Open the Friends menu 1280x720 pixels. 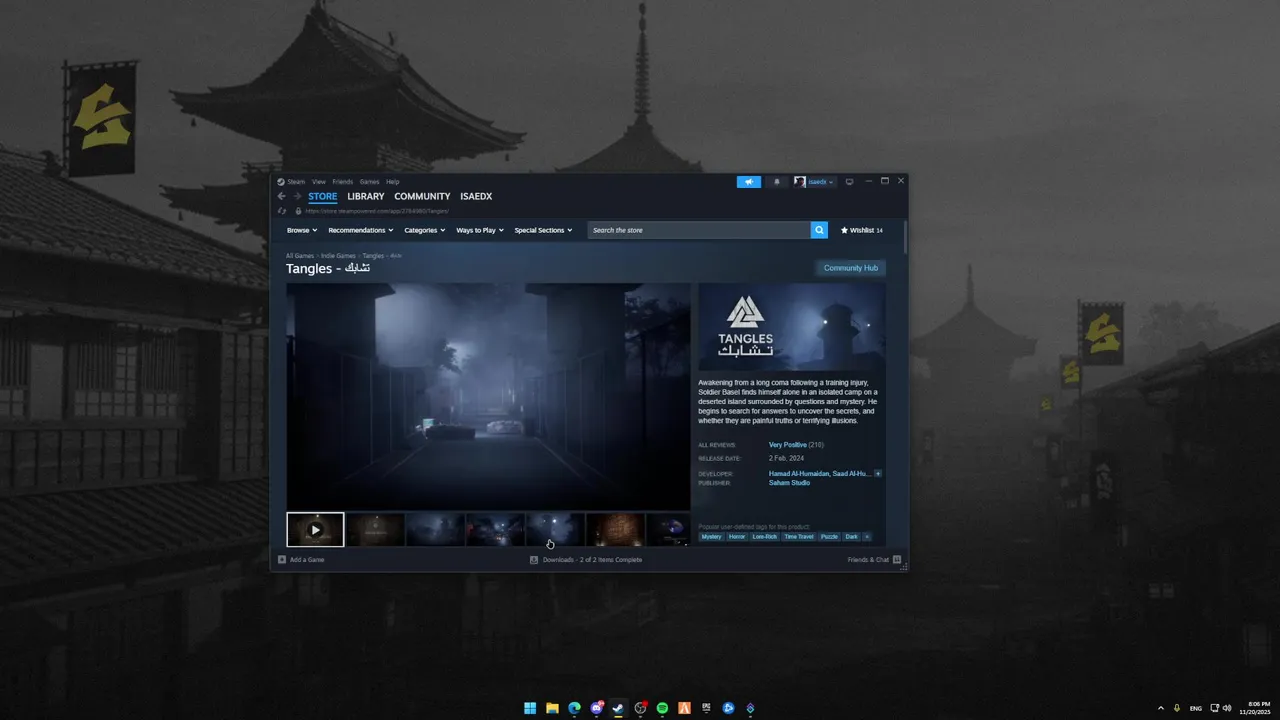(x=343, y=182)
